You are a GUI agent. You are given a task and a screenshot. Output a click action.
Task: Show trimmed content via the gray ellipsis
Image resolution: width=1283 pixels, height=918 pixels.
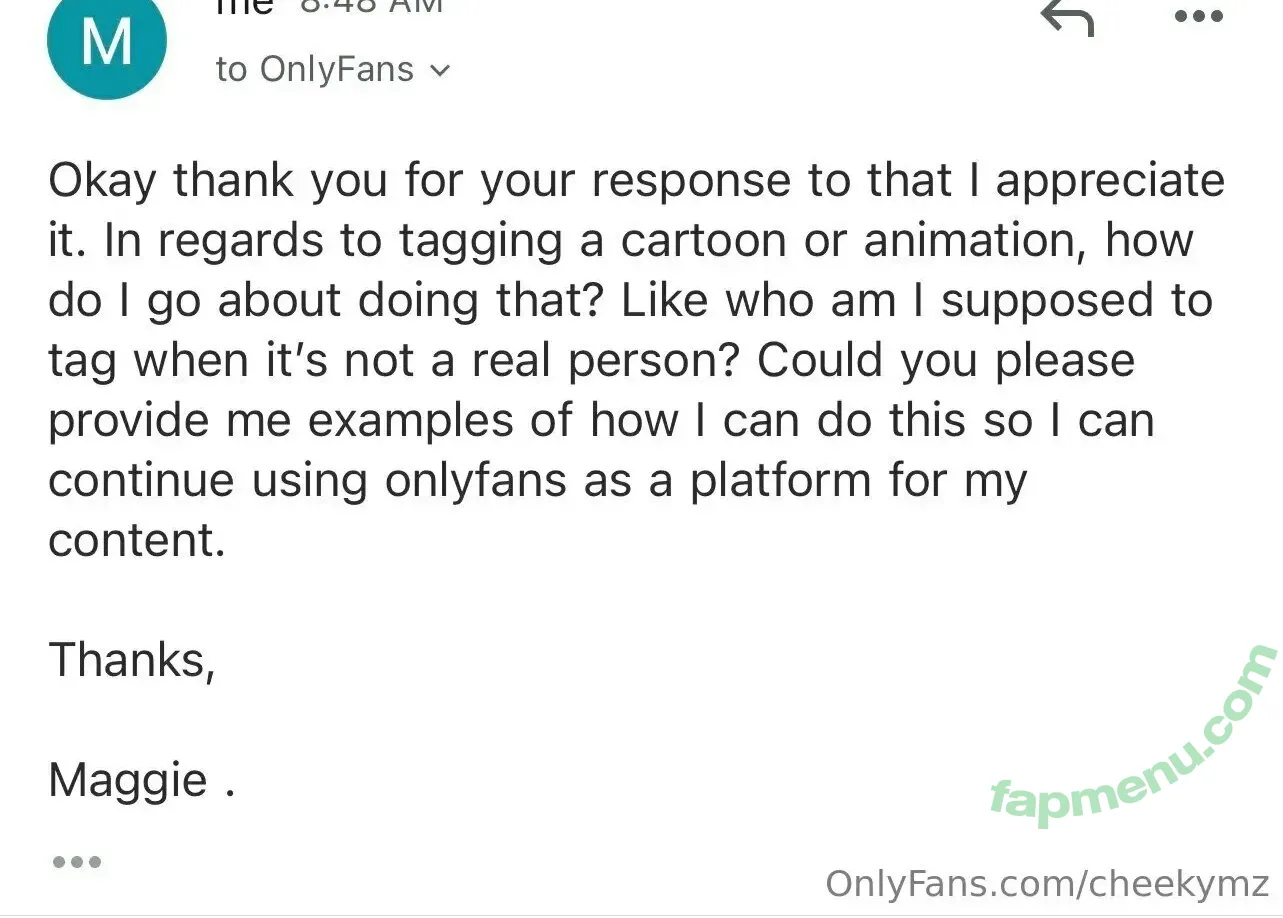coord(76,861)
